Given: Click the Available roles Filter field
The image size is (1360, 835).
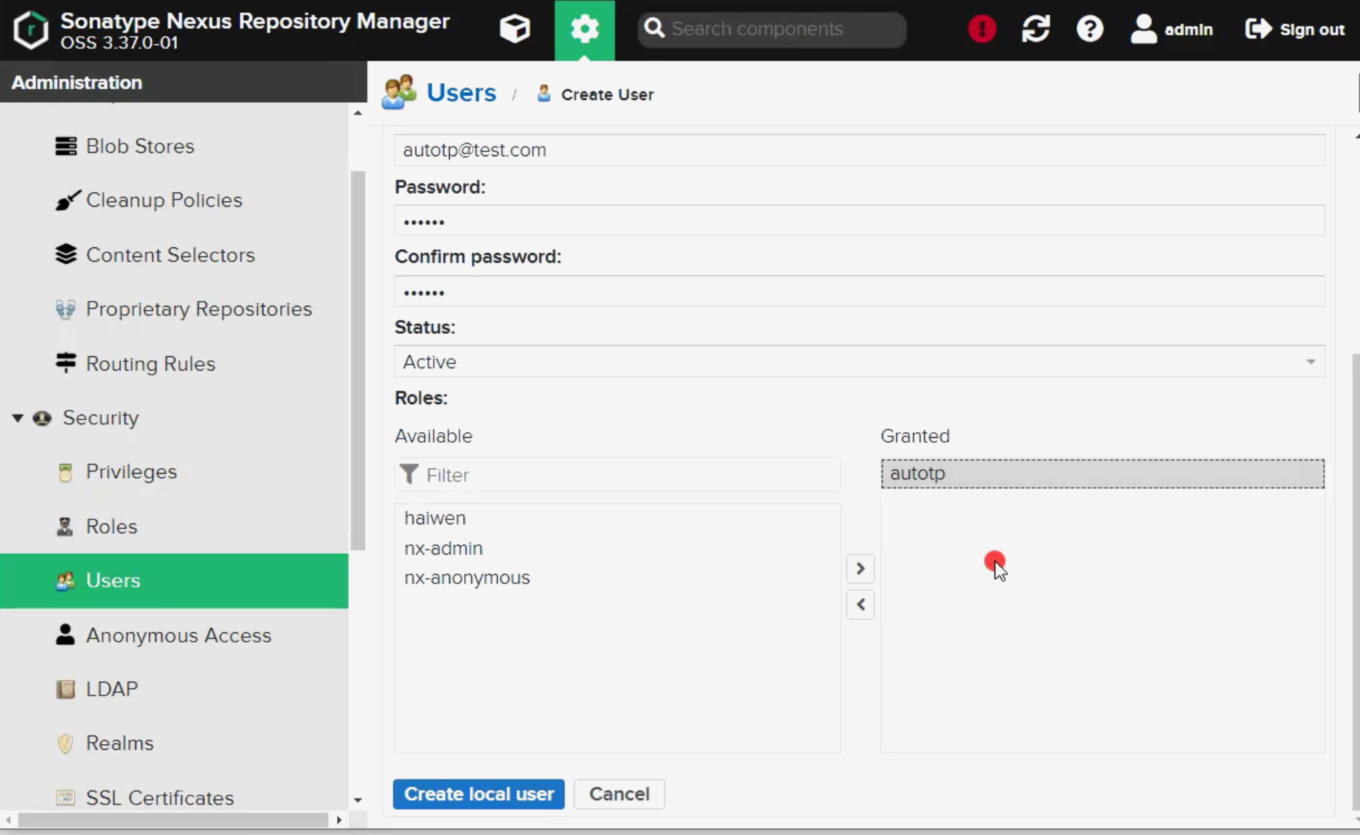Looking at the screenshot, I should point(618,475).
